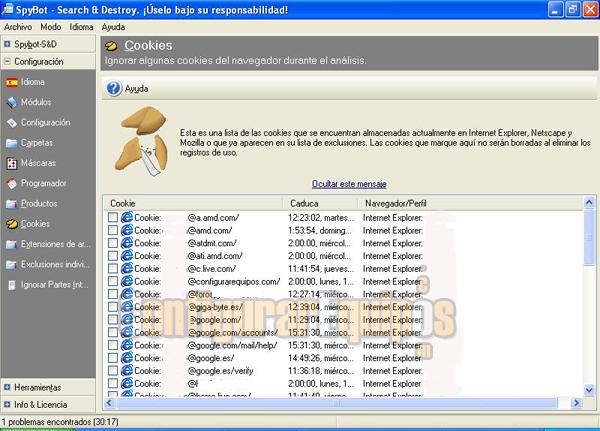Click the vertical scrollbar down arrow
Image resolution: width=600 pixels, height=431 pixels.
[x=589, y=390]
